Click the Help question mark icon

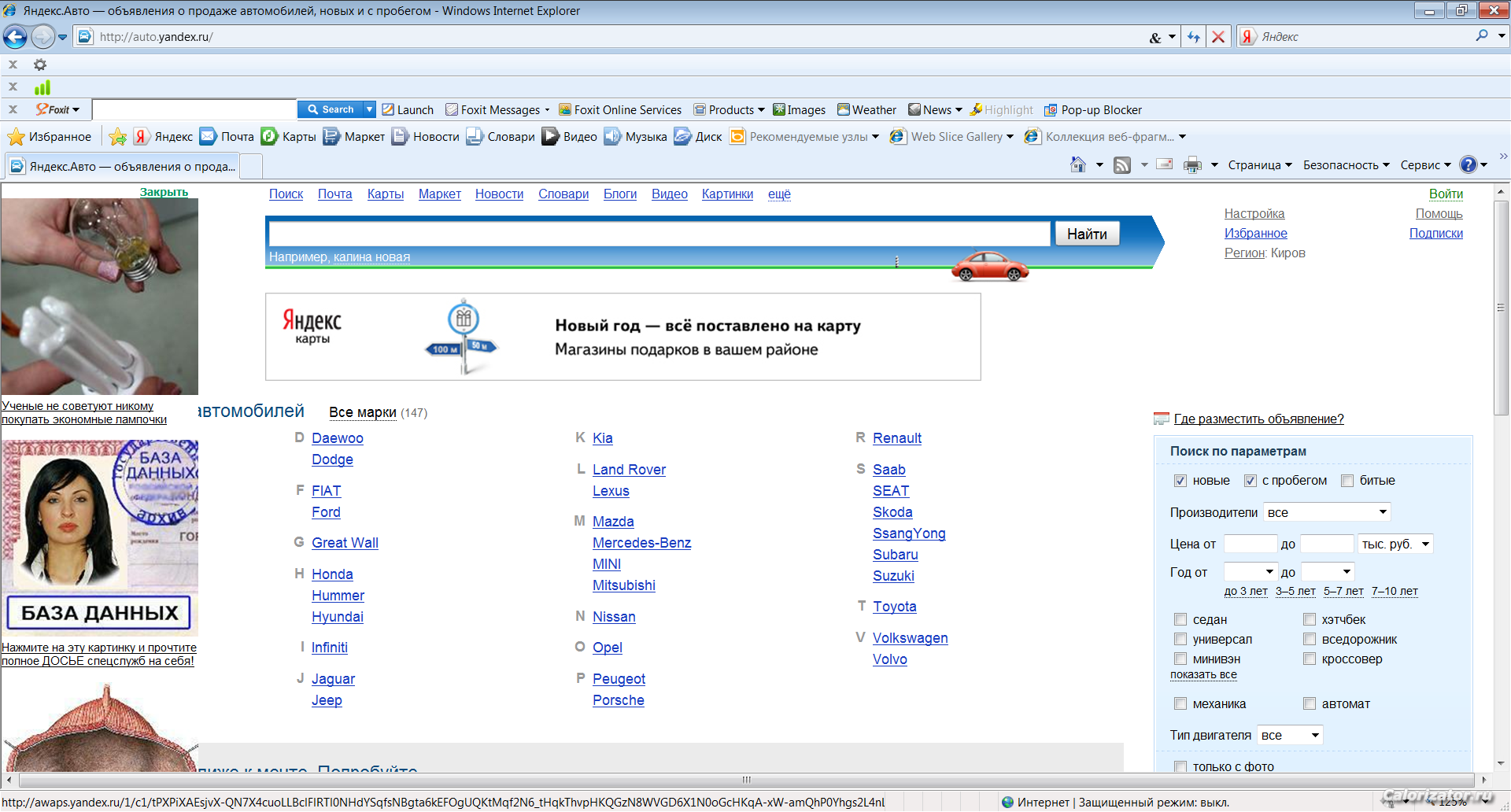(x=1469, y=164)
